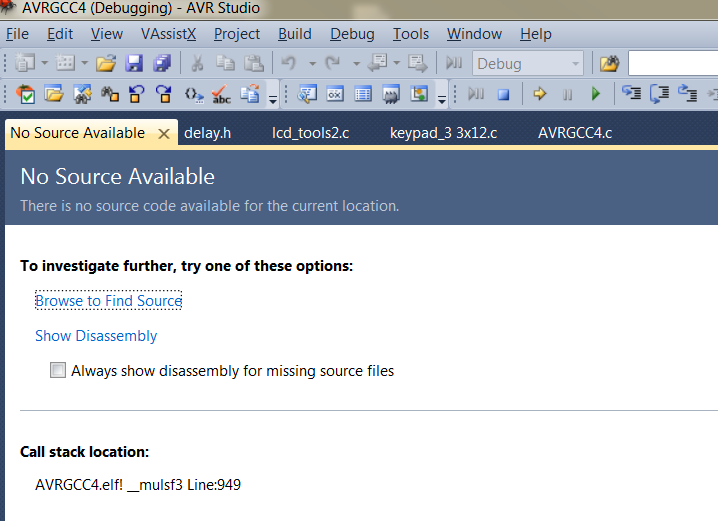Click the blue Stop Debugging square

[x=504, y=94]
